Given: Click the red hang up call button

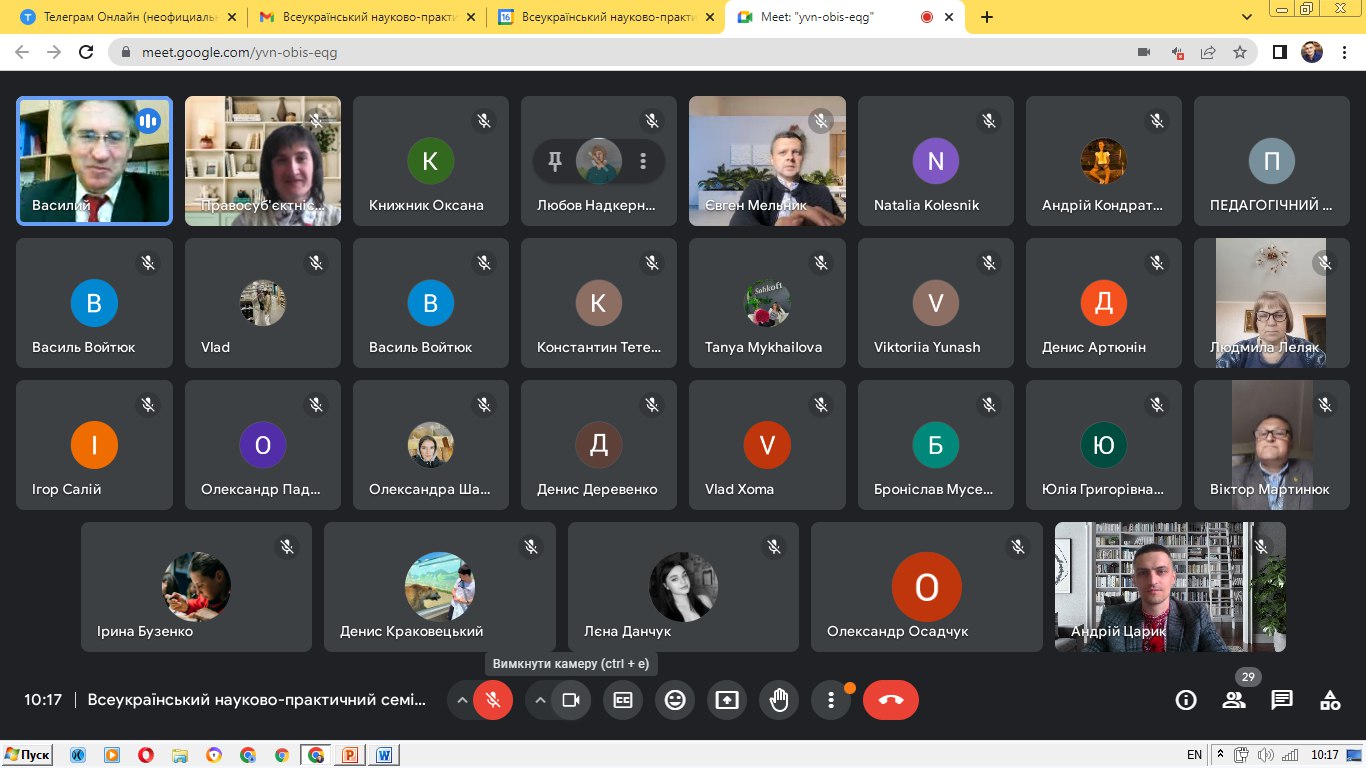Looking at the screenshot, I should (890, 700).
